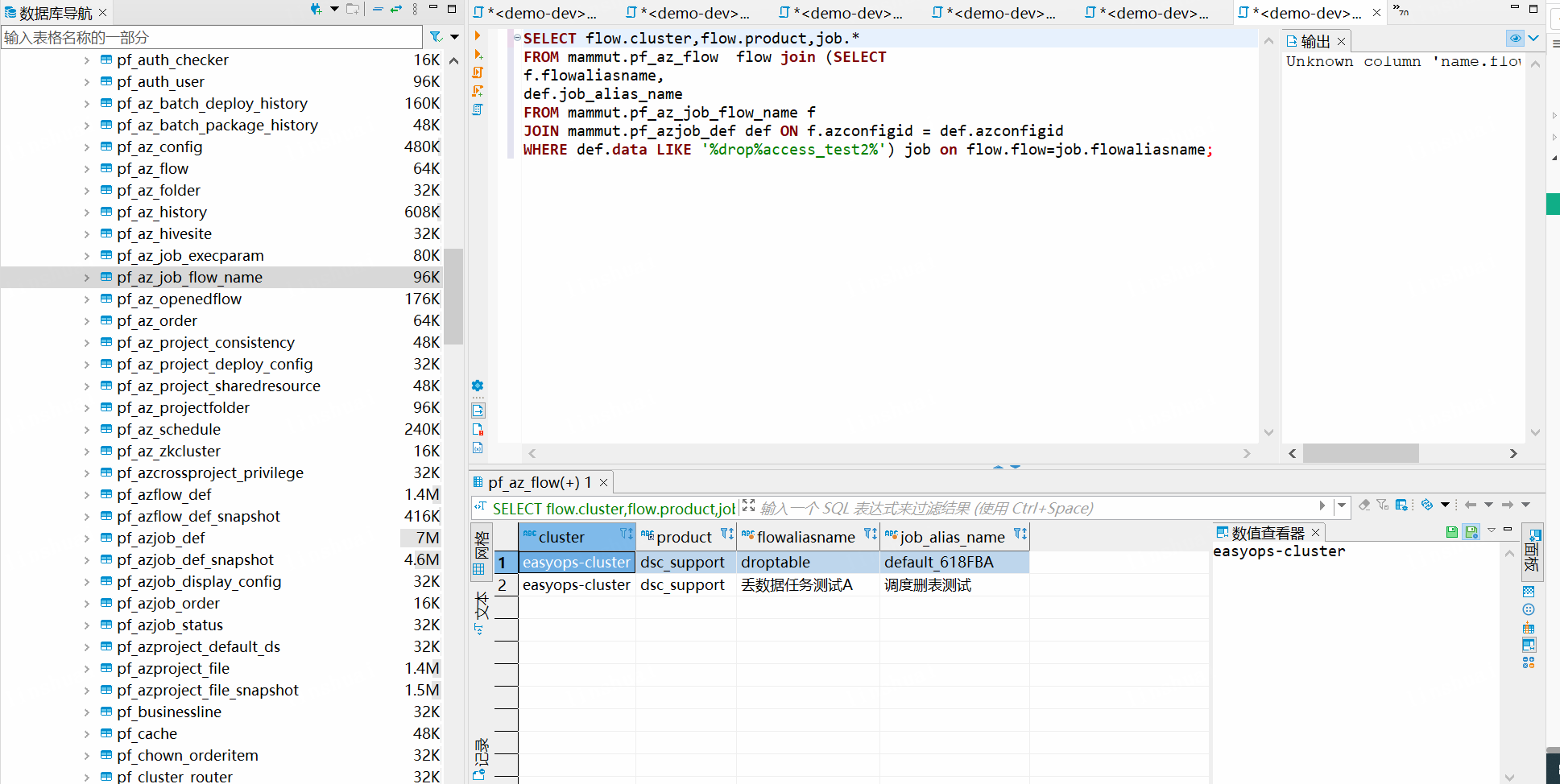Click execute script in new tabs icon
Image resolution: width=1560 pixels, height=784 pixels.
click(x=478, y=91)
